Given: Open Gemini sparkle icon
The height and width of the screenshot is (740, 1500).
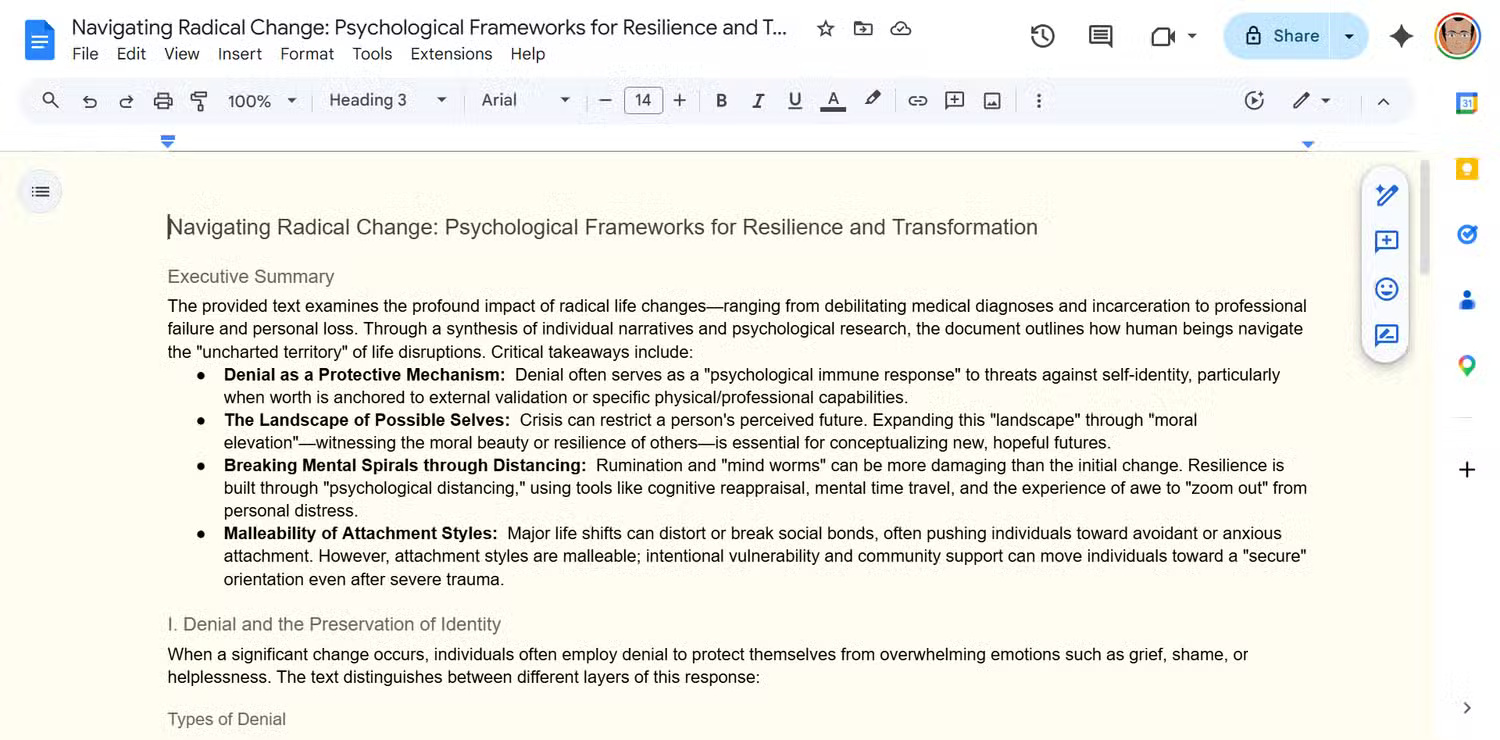Looking at the screenshot, I should click(x=1401, y=36).
